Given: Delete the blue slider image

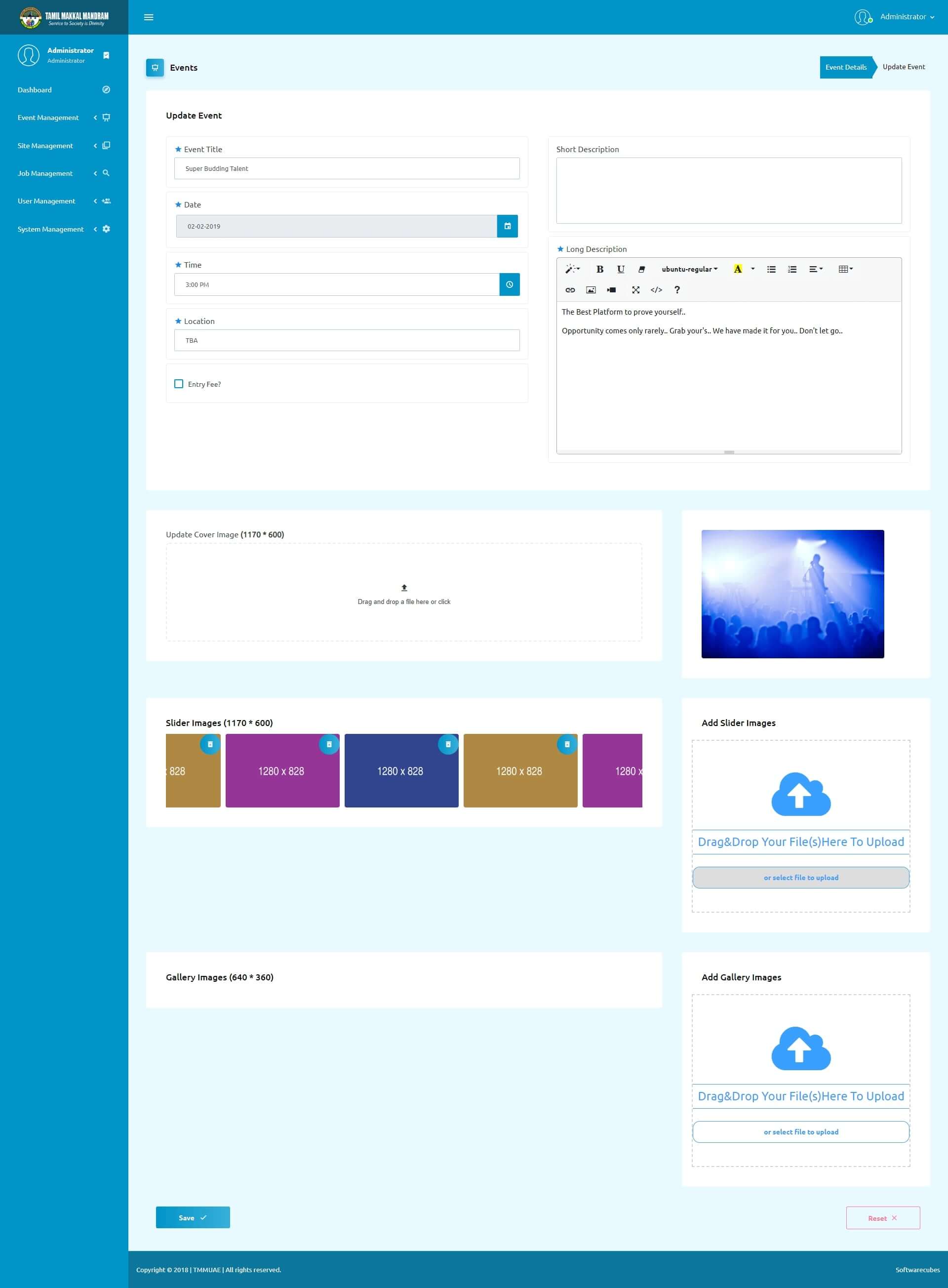Looking at the screenshot, I should click(x=448, y=744).
